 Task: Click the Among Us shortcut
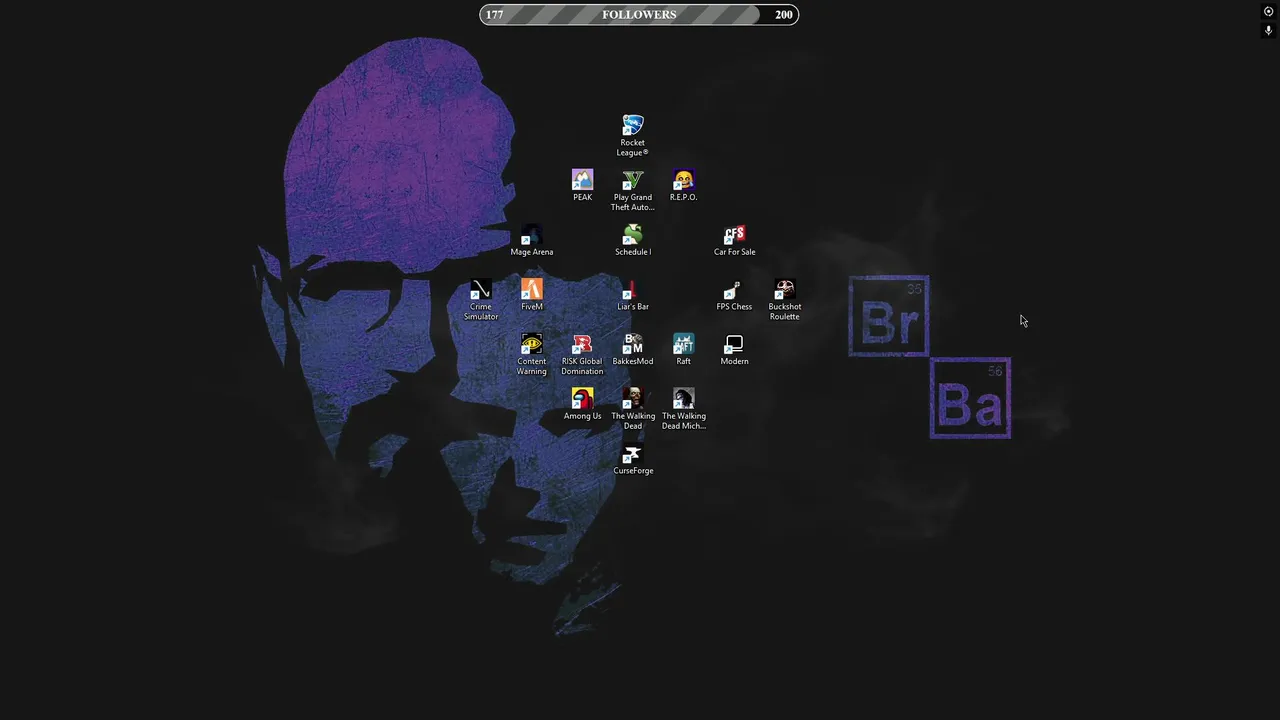click(x=582, y=405)
